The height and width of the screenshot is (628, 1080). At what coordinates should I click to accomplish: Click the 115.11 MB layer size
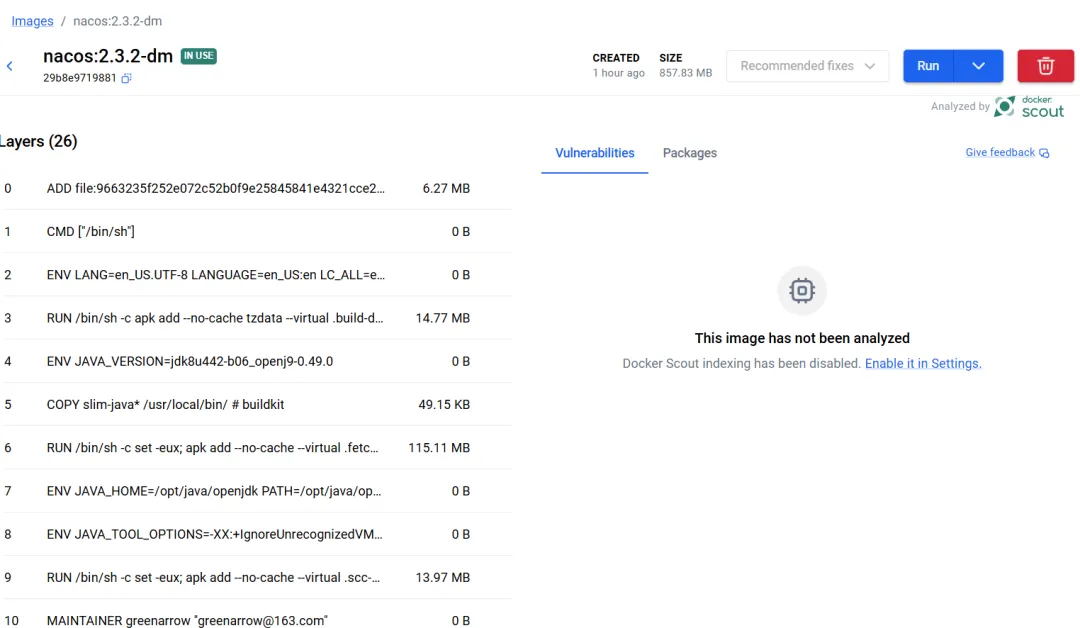pos(439,448)
